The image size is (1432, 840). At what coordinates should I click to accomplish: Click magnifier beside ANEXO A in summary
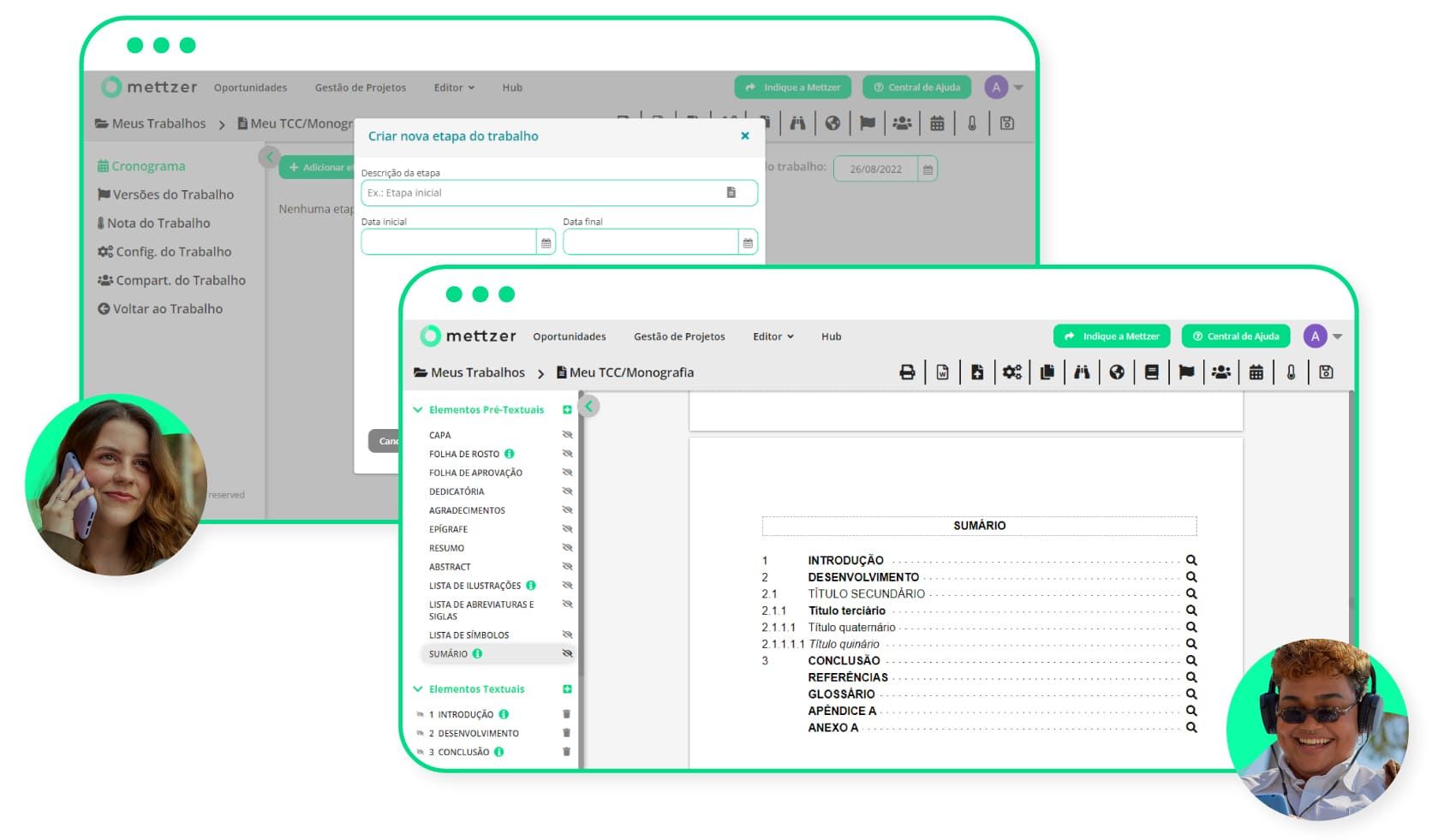pyautogui.click(x=1191, y=728)
